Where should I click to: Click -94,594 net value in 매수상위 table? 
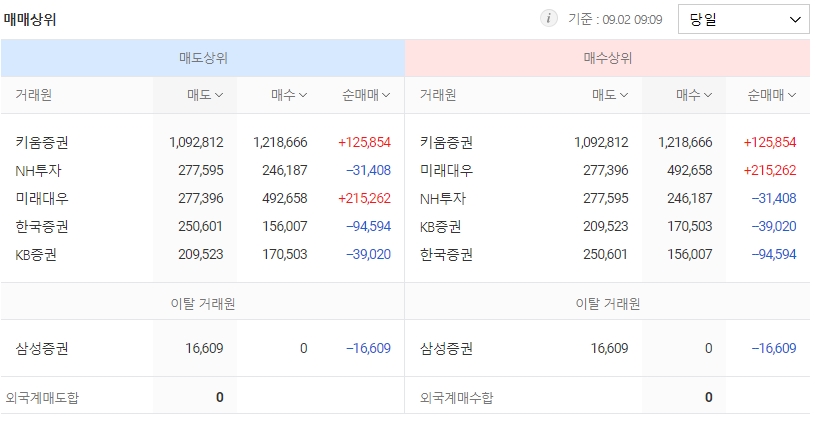pos(773,255)
